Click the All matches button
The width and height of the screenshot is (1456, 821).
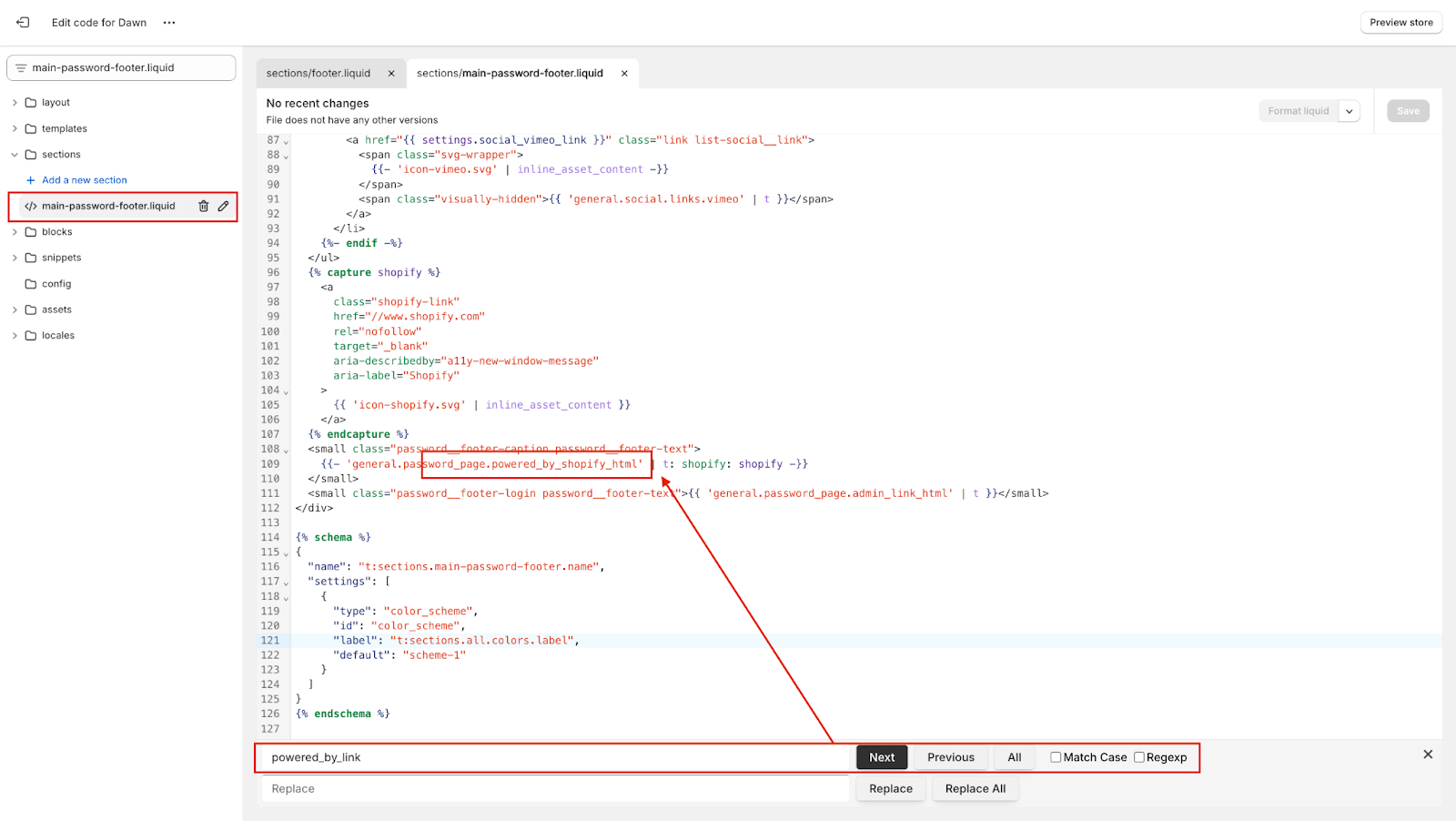pyautogui.click(x=1015, y=757)
